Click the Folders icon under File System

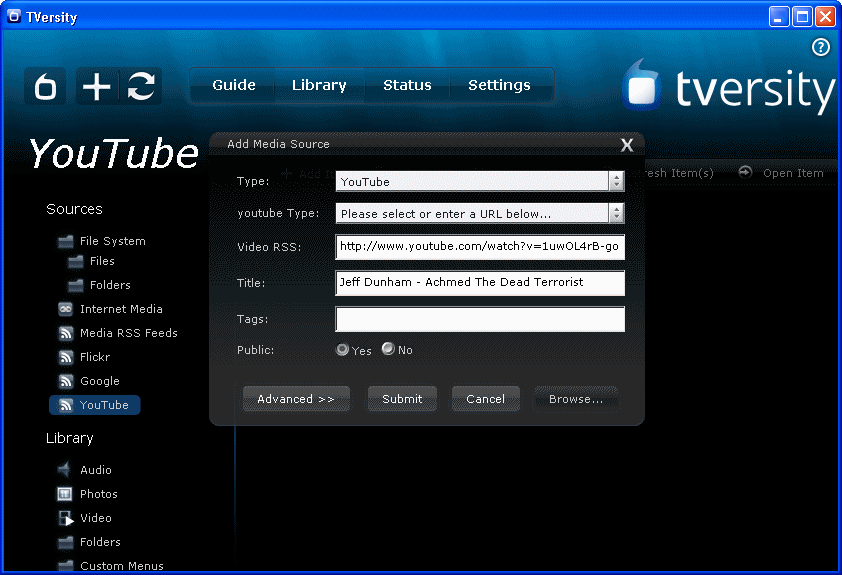point(76,285)
